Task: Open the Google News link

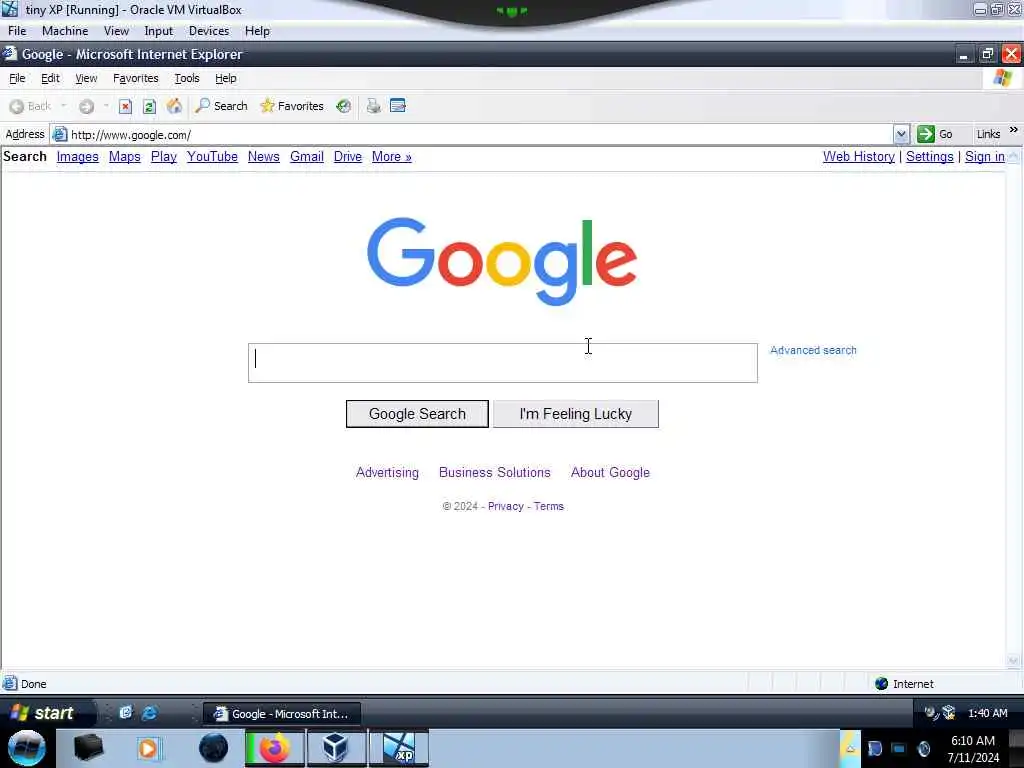Action: (264, 157)
